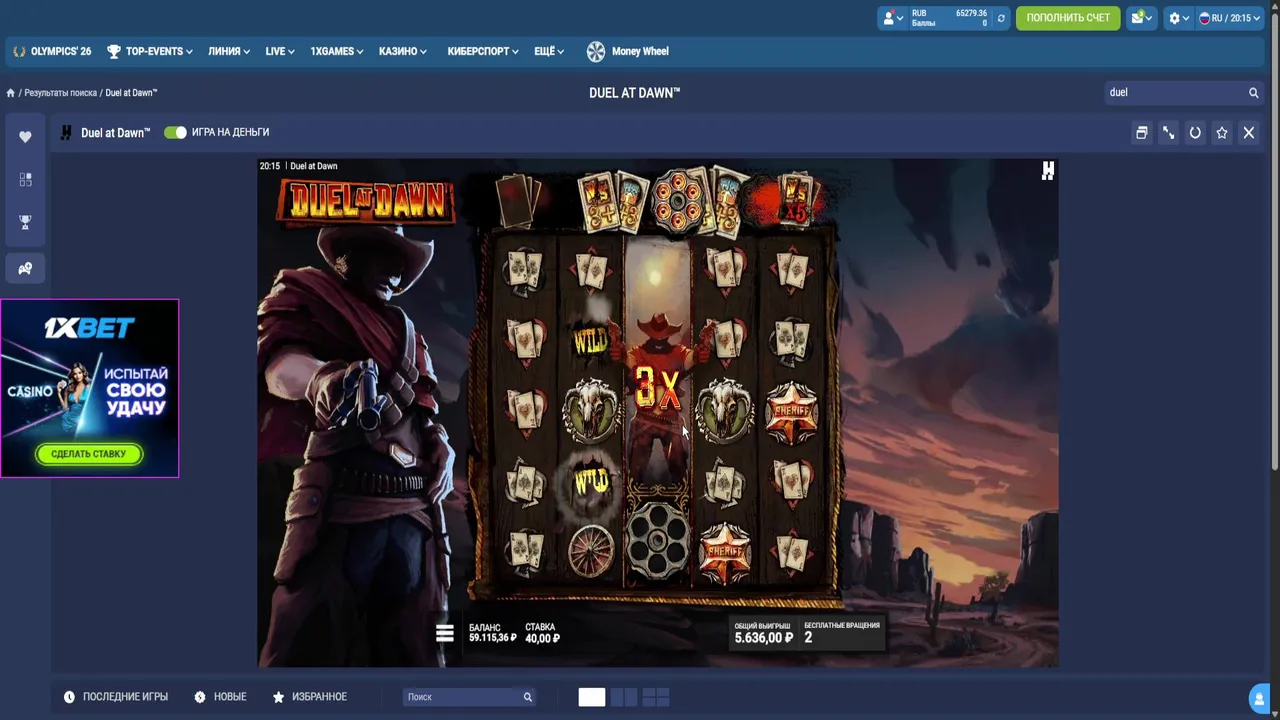This screenshot has height=720, width=1280.
Task: Expand the ЛИНИЯ menu
Action: tap(229, 51)
